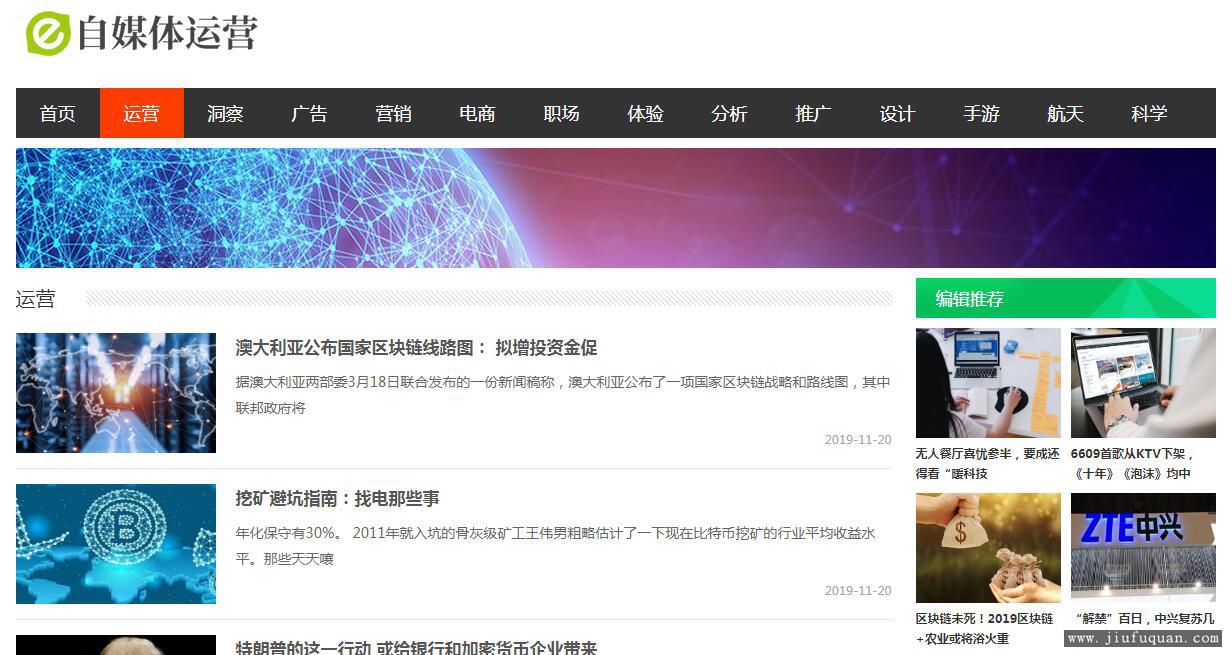This screenshot has height=655, width=1232.
Task: Open article 挖矿避坑指南：找电那些事
Action: pyautogui.click(x=338, y=498)
